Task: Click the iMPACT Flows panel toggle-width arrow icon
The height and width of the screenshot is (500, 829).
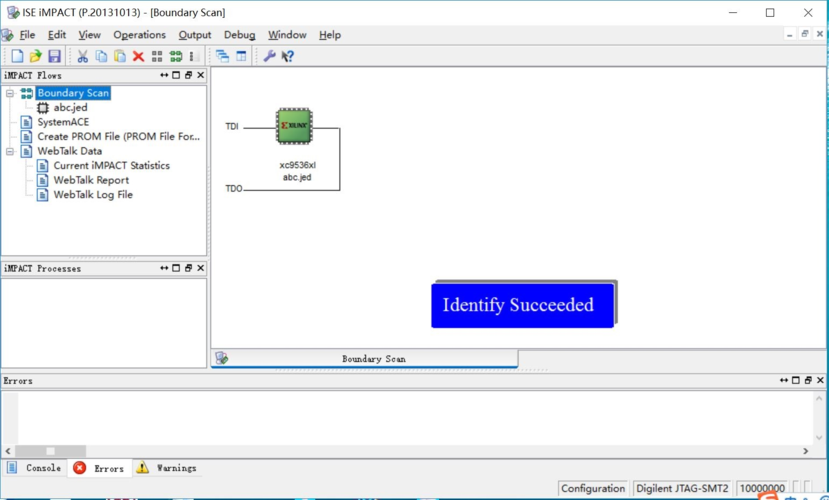Action: click(x=164, y=75)
